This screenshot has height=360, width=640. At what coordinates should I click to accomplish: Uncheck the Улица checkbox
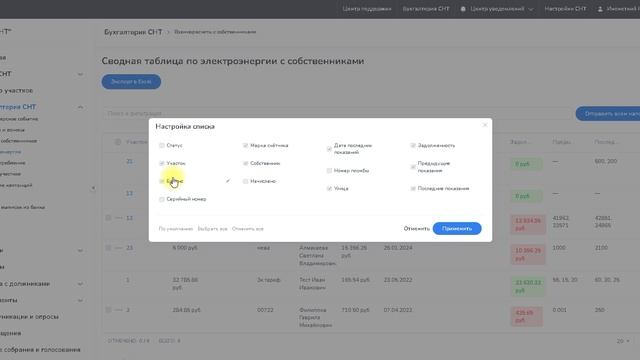click(329, 189)
